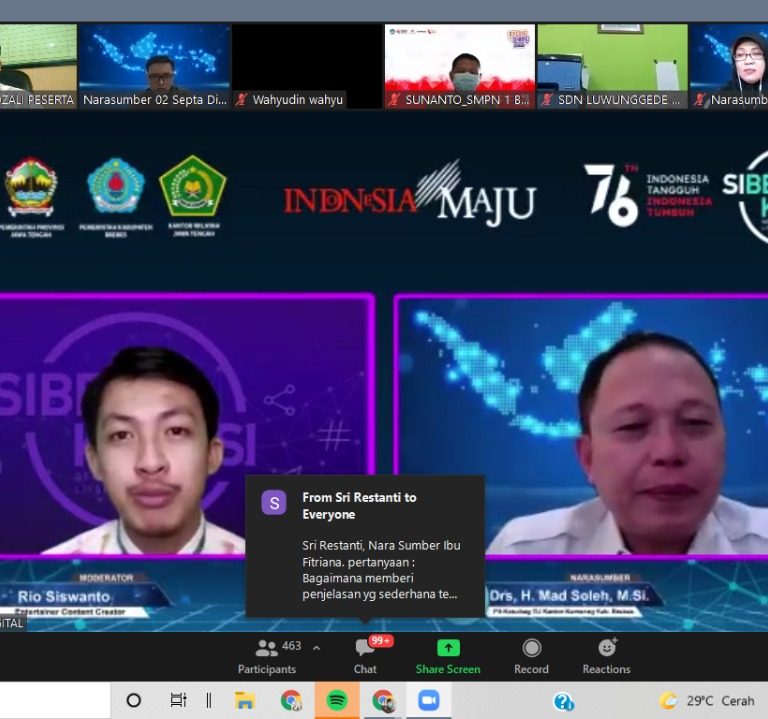Click the 99+ chat unread badge

pos(381,641)
